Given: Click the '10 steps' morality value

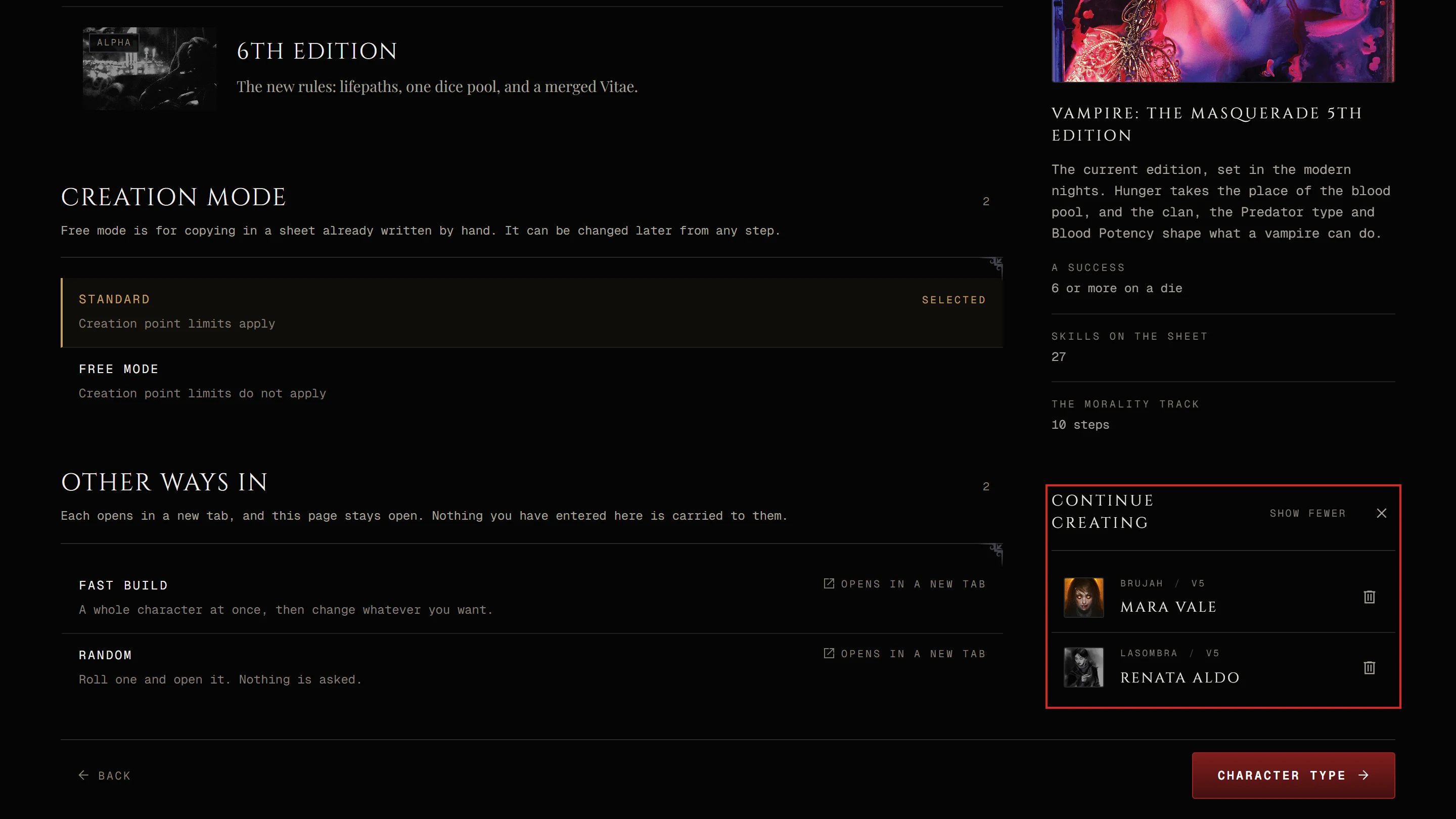Looking at the screenshot, I should tap(1080, 425).
